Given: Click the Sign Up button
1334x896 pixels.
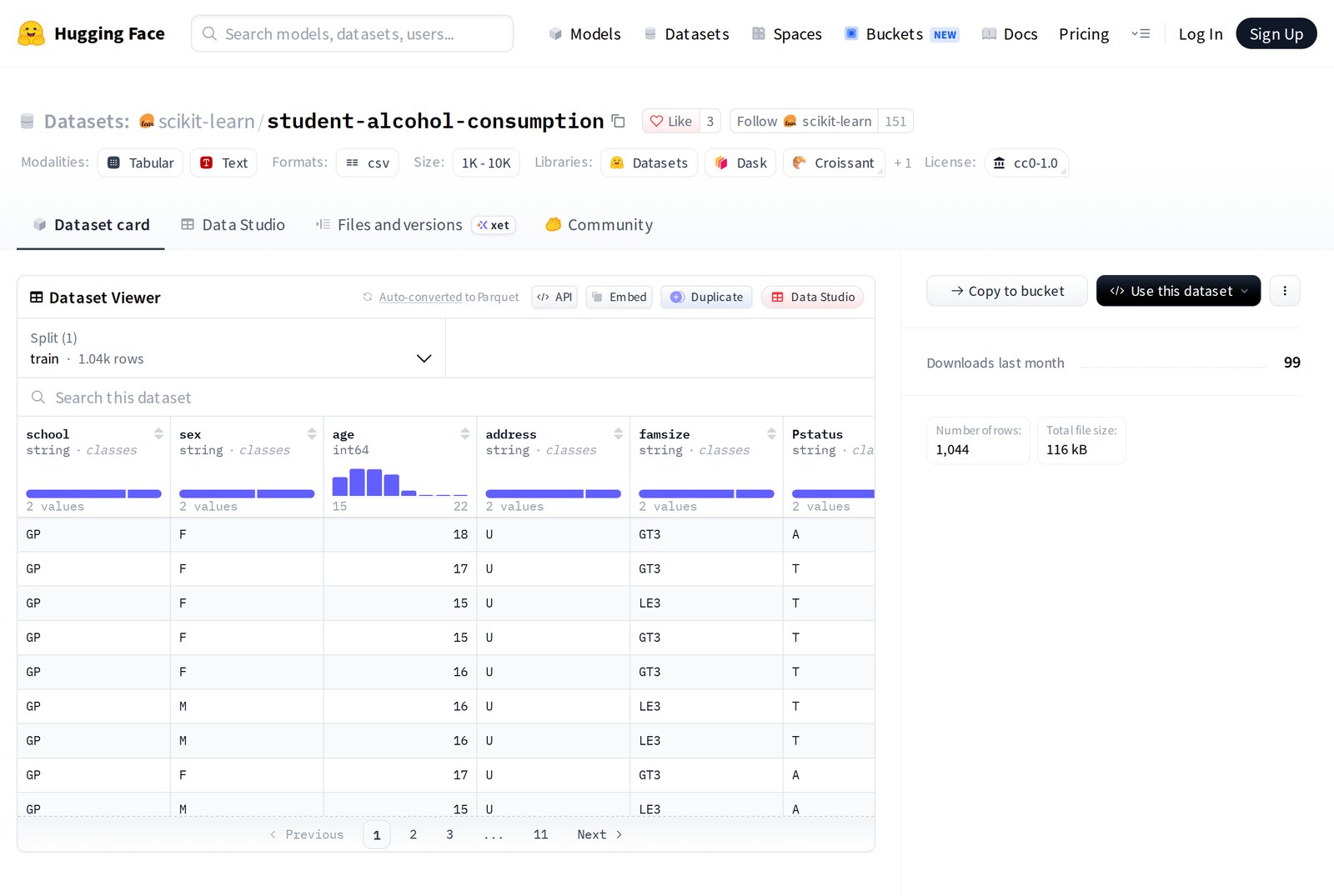Looking at the screenshot, I should (1276, 33).
